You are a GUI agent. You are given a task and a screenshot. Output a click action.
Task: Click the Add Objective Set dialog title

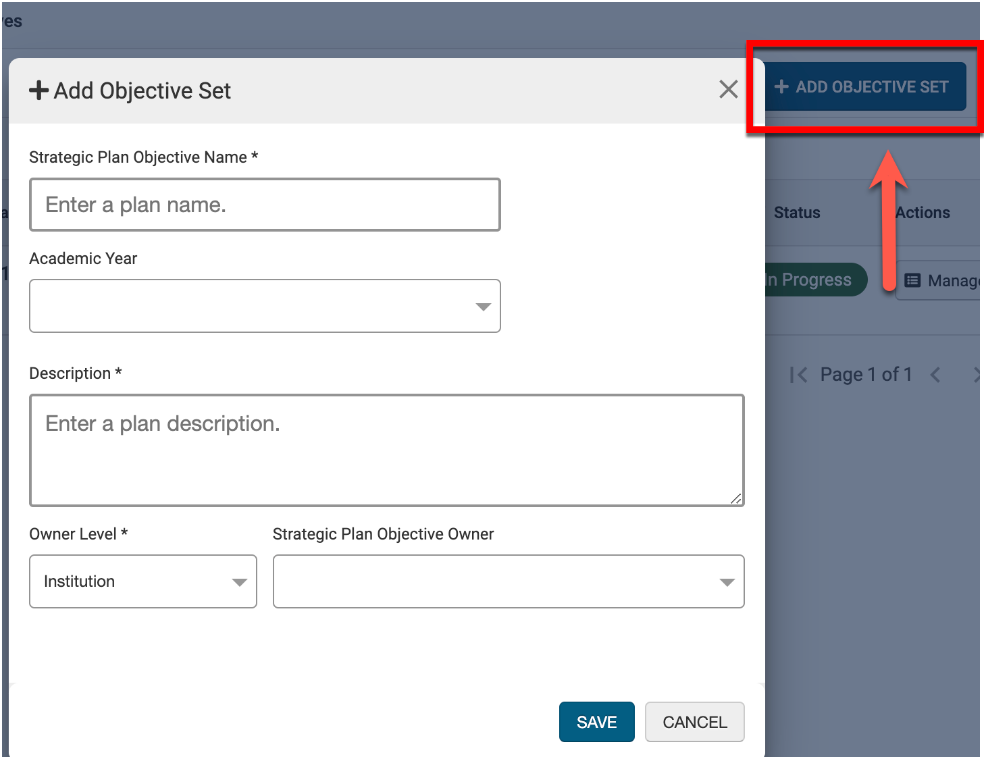[142, 91]
